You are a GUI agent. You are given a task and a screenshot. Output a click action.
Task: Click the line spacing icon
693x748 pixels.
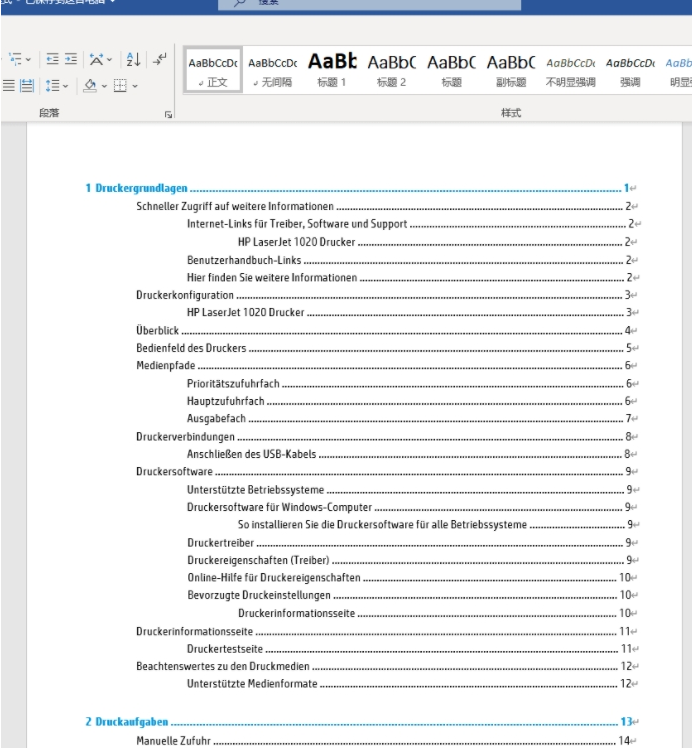52,87
